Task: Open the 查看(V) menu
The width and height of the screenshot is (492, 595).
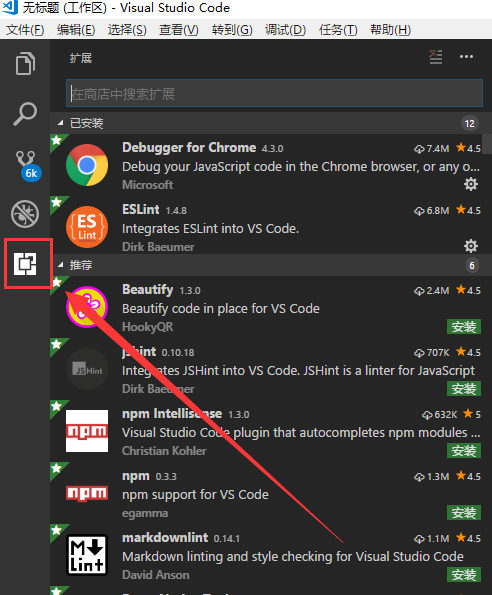Action: coord(179,30)
